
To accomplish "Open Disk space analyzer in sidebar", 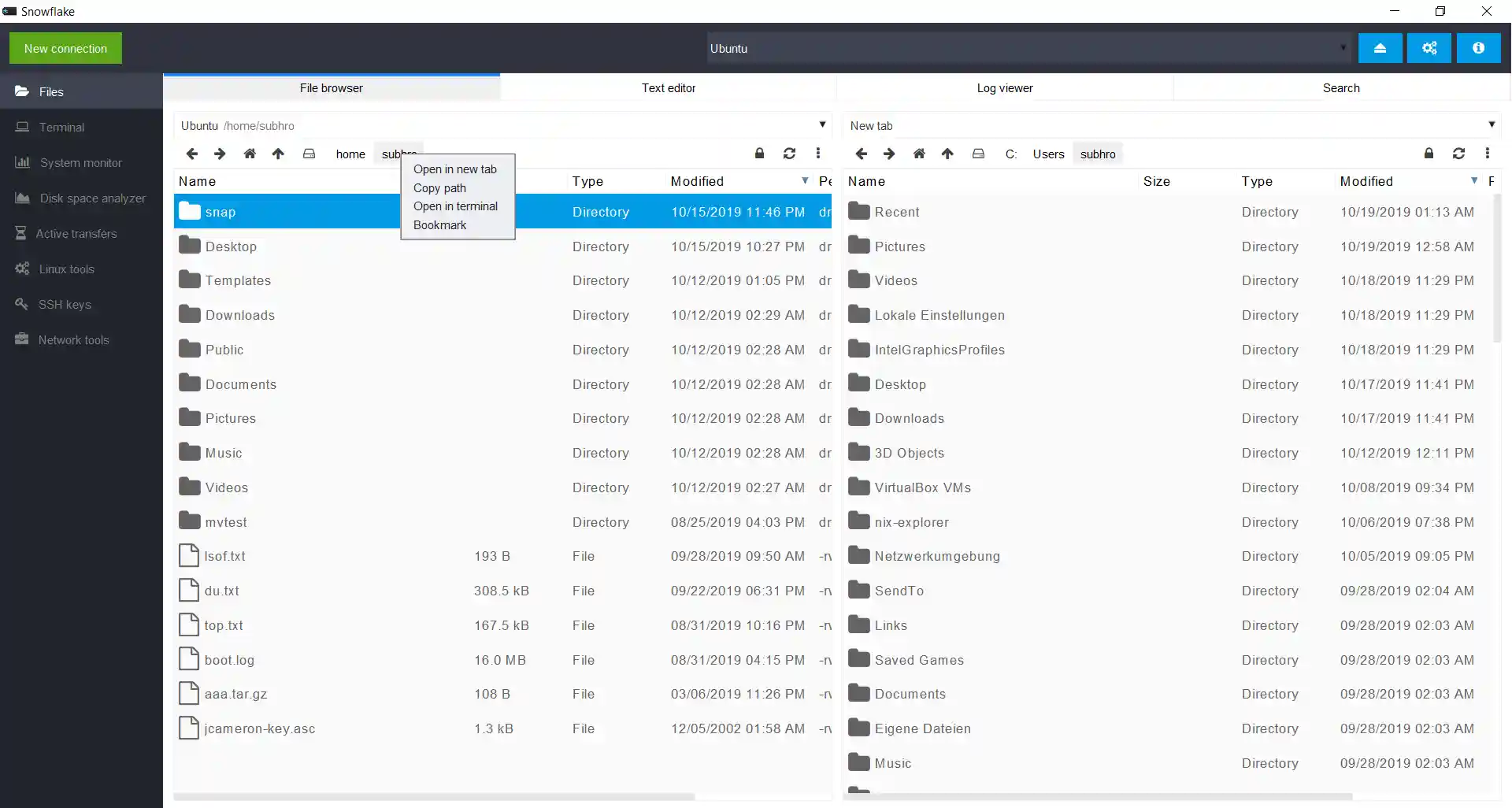I will [x=92, y=198].
